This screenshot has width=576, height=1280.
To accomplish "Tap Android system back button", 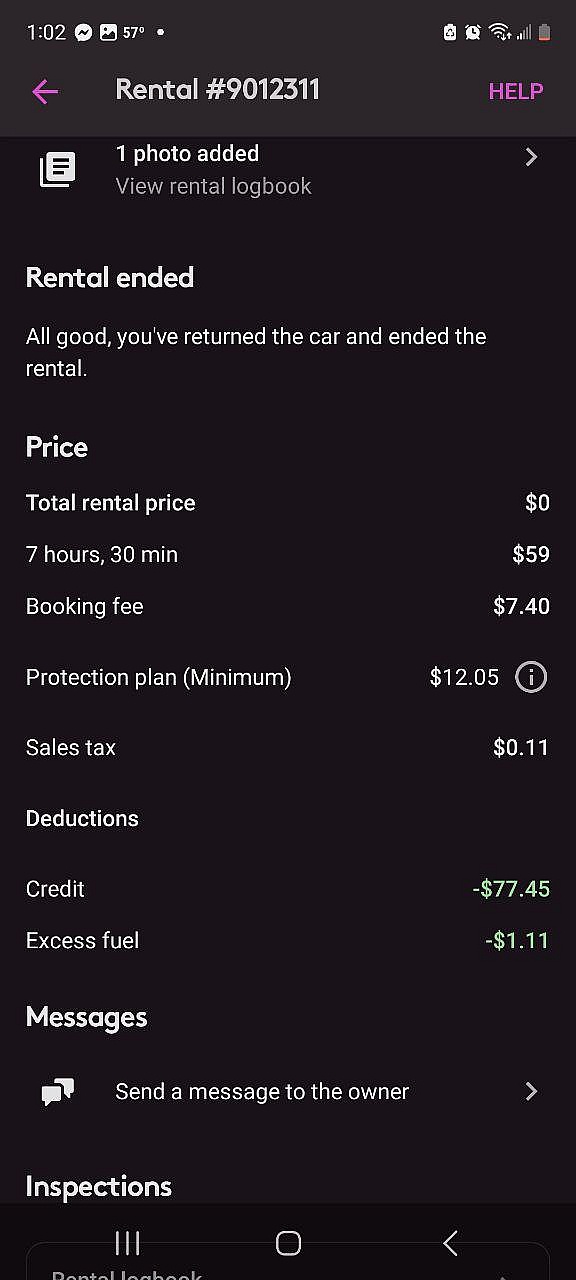I will click(x=450, y=1243).
